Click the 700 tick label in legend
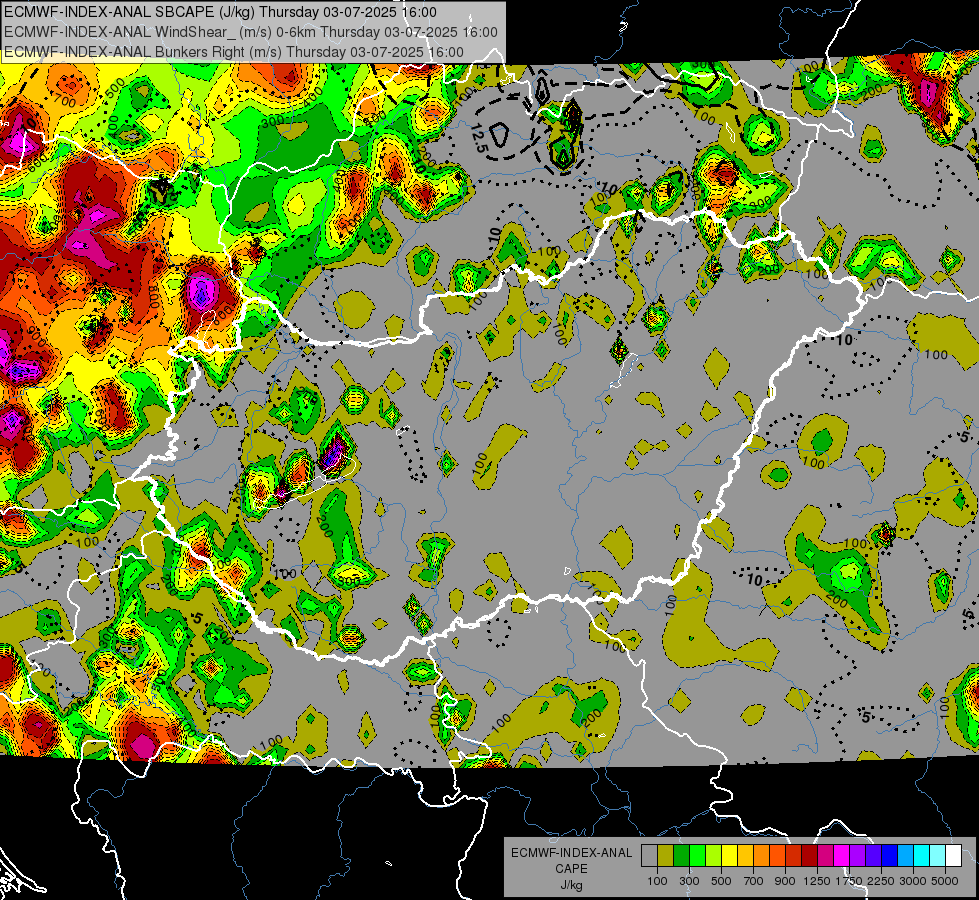The image size is (979, 900). 754,881
